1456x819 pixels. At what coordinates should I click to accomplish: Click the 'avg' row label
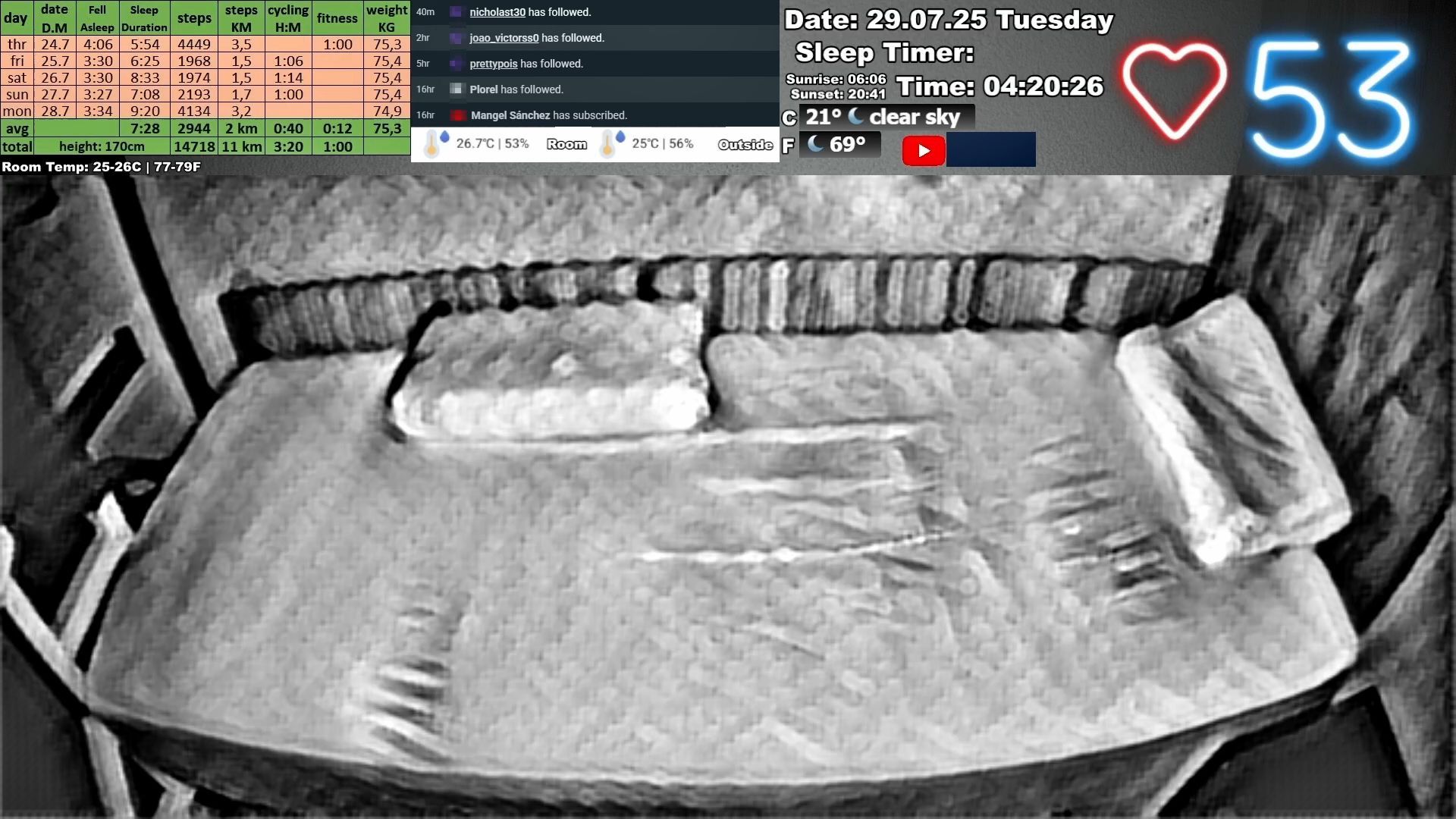[17, 128]
